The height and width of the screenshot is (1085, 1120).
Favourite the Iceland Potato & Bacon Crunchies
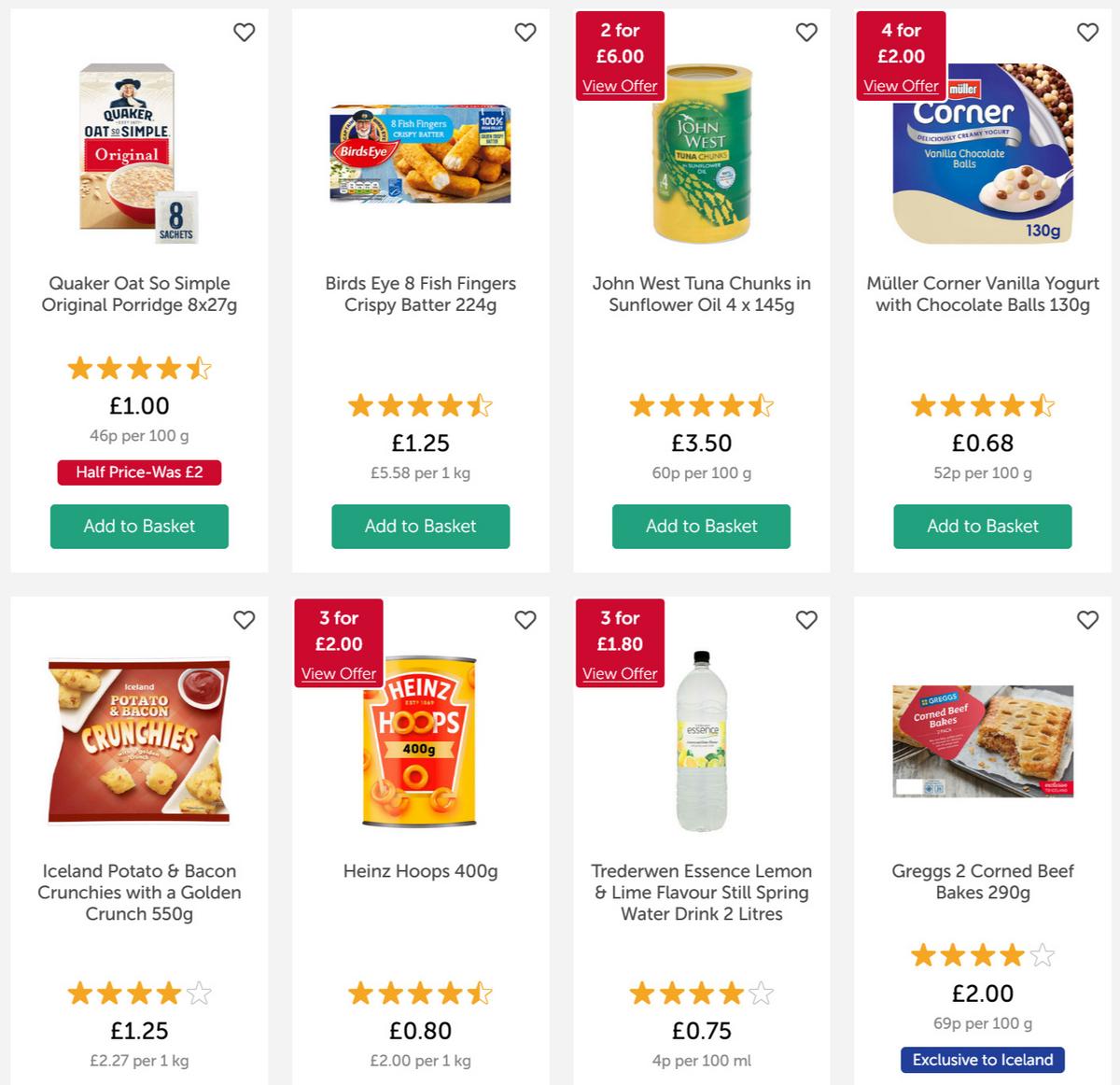245,620
